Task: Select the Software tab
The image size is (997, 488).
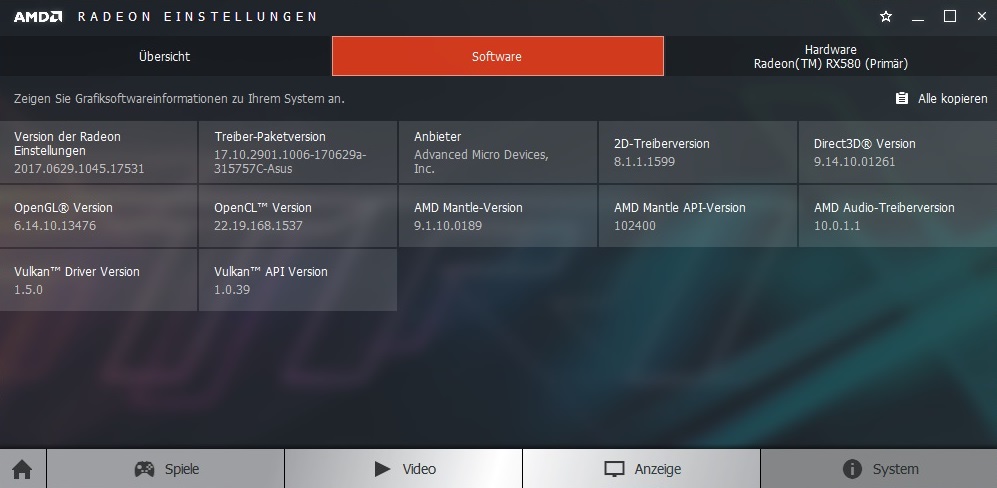Action: pos(498,56)
